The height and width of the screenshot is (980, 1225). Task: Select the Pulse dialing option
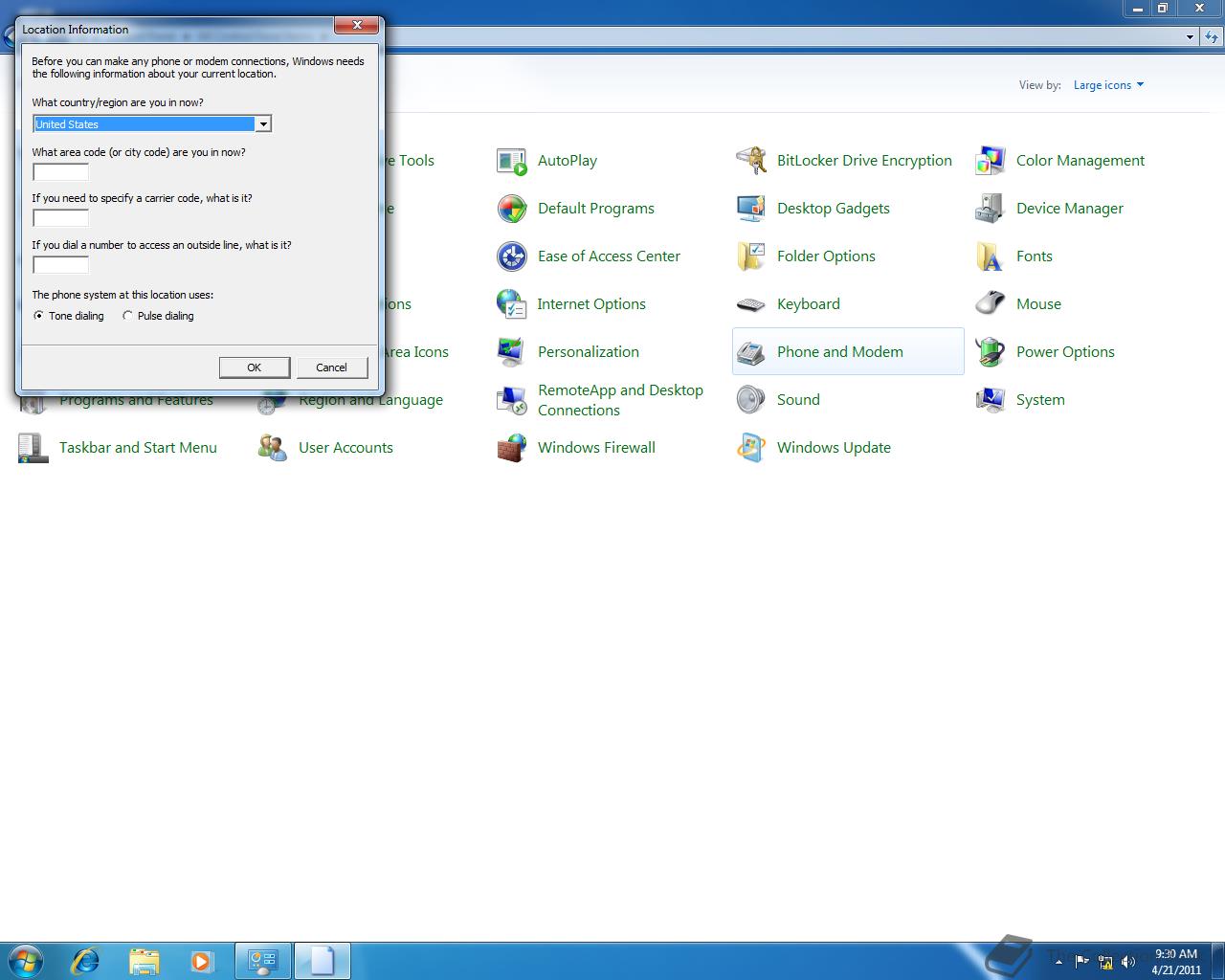[158, 316]
